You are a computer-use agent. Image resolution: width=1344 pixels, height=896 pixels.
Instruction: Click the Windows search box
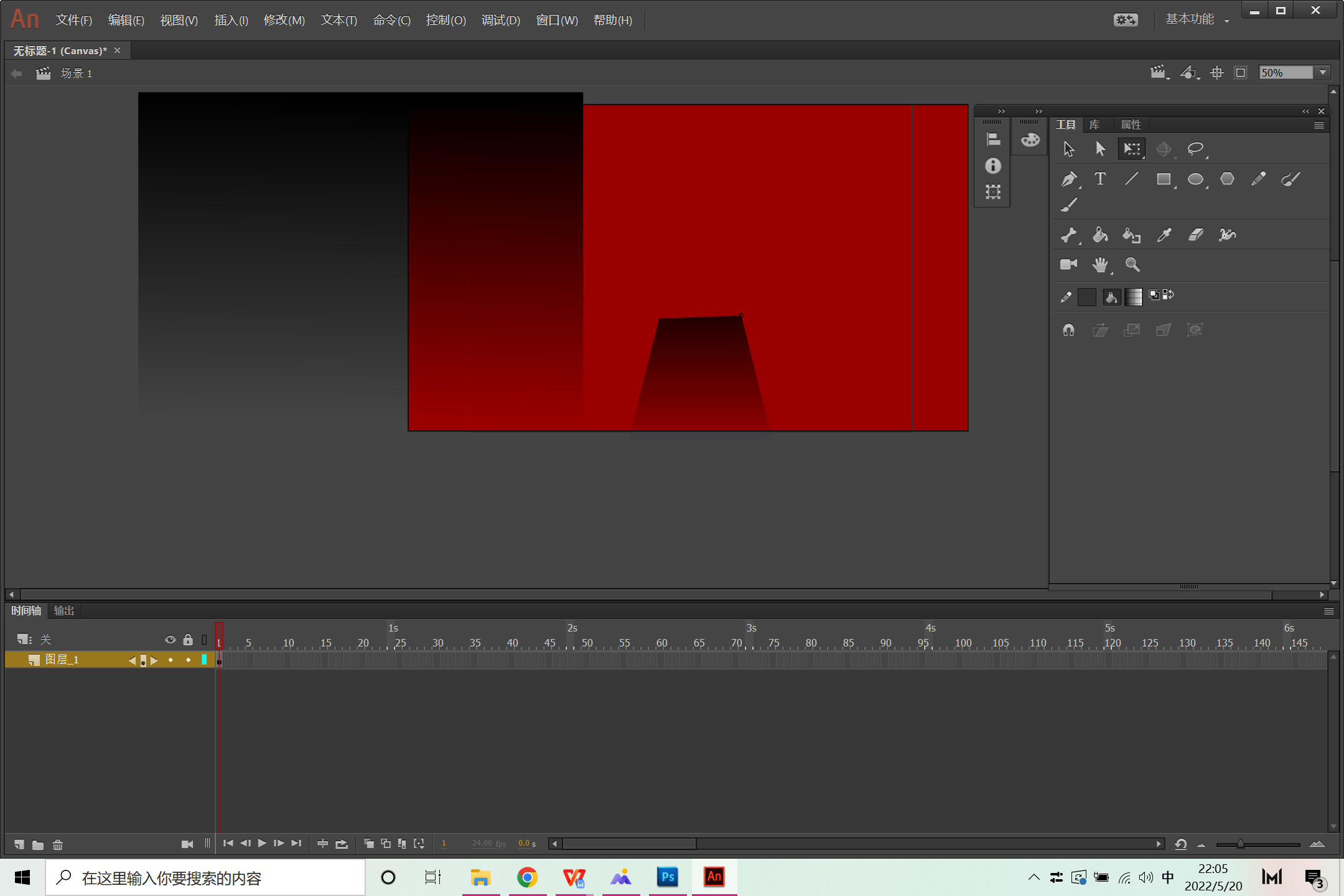point(205,878)
